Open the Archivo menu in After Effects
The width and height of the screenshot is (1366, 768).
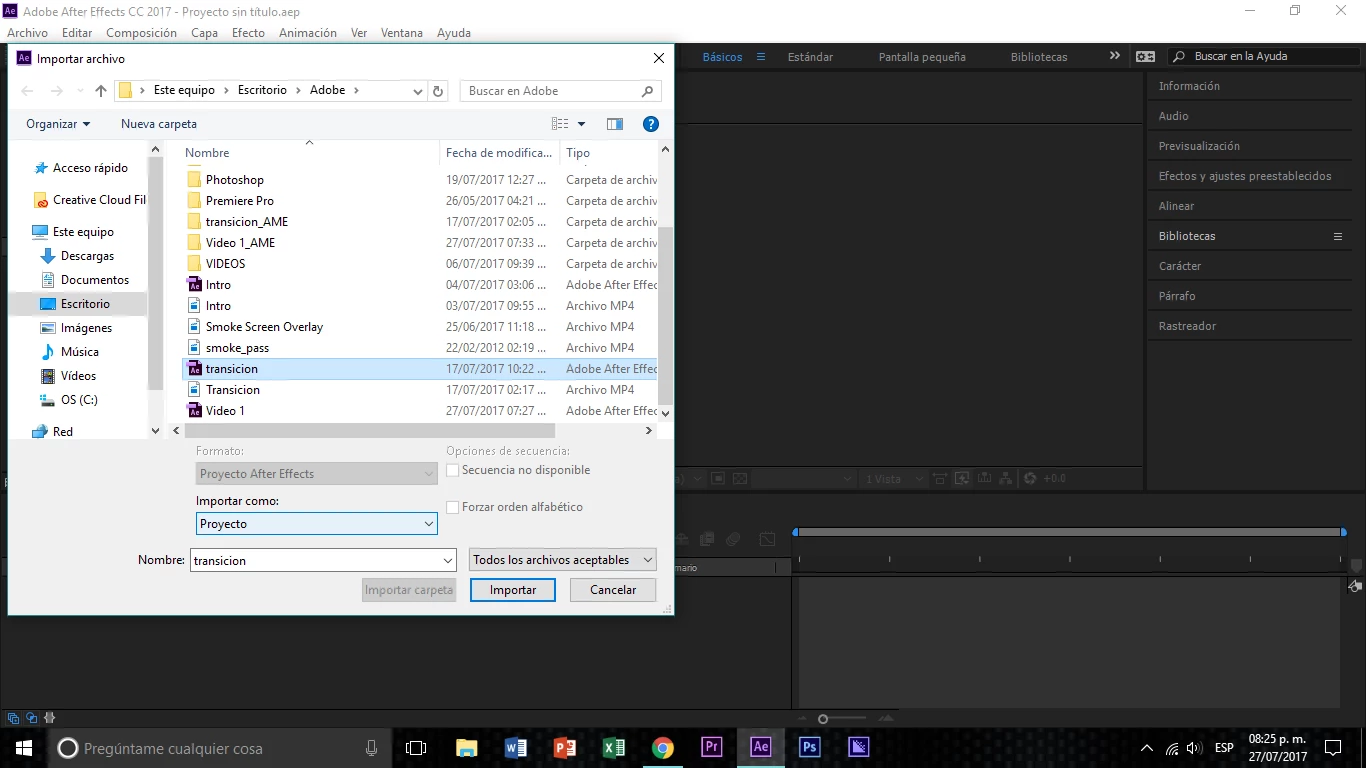(27, 33)
